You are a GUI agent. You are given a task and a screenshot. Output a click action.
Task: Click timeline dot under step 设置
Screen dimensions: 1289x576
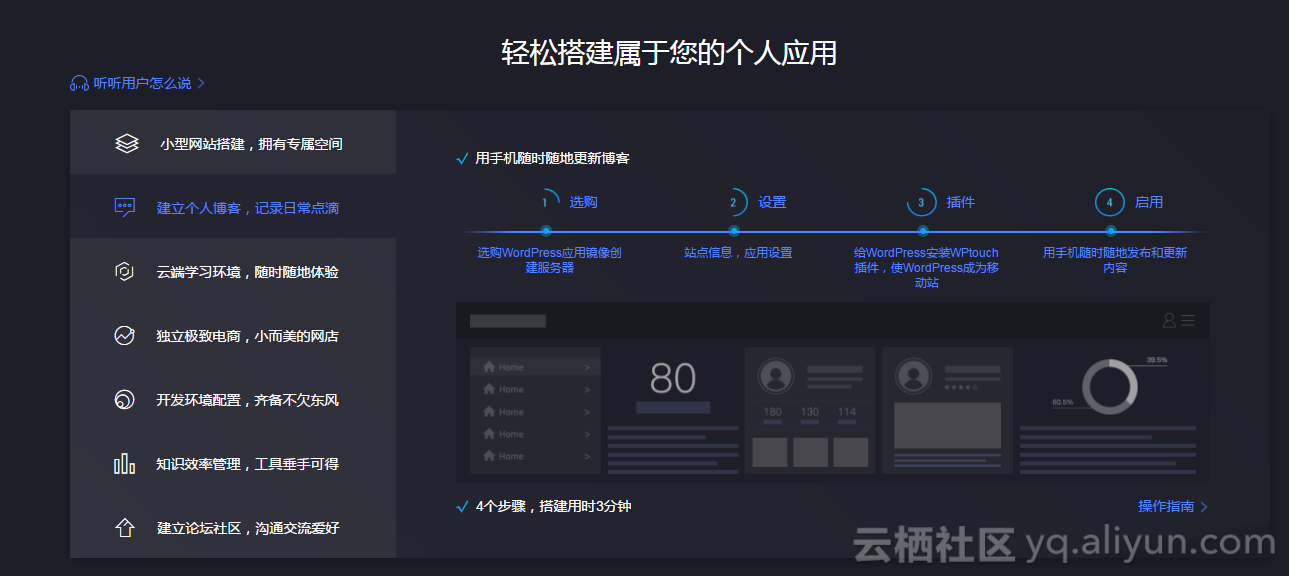tap(735, 231)
